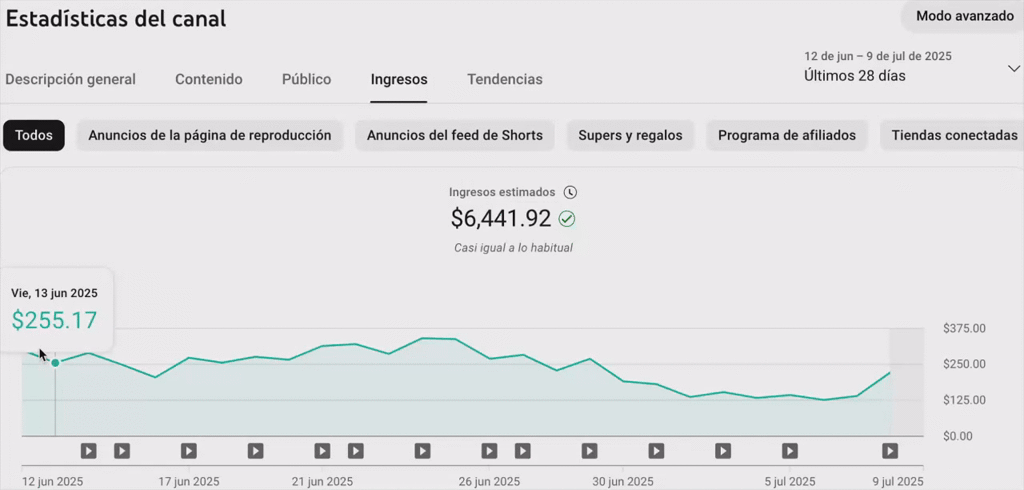Screen dimensions: 1024x490
Task: Click the video marker icon above 17 jun 2025
Action: (189, 451)
